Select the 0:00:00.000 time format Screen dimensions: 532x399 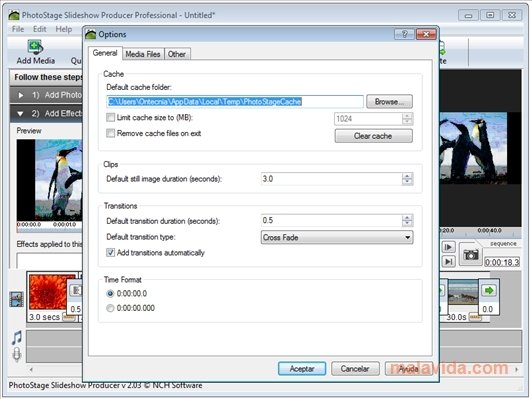110,308
